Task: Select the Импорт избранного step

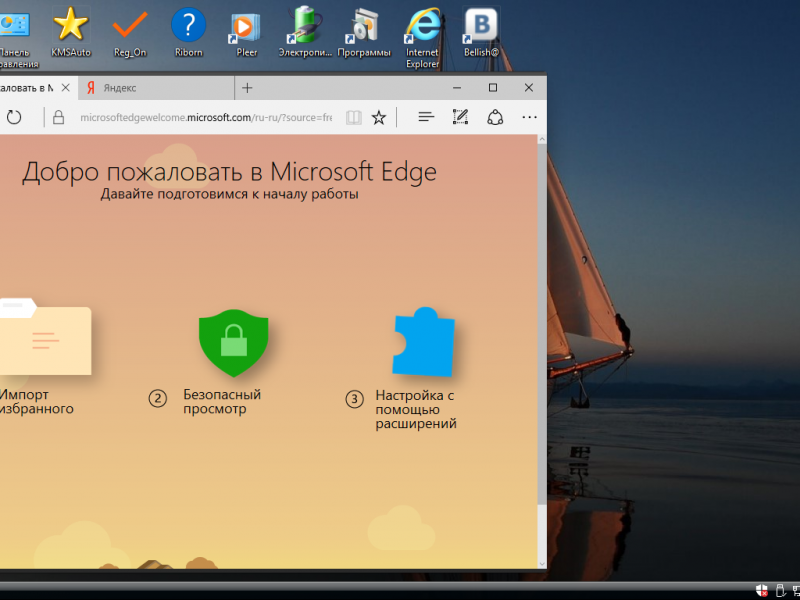Action: tap(36, 402)
